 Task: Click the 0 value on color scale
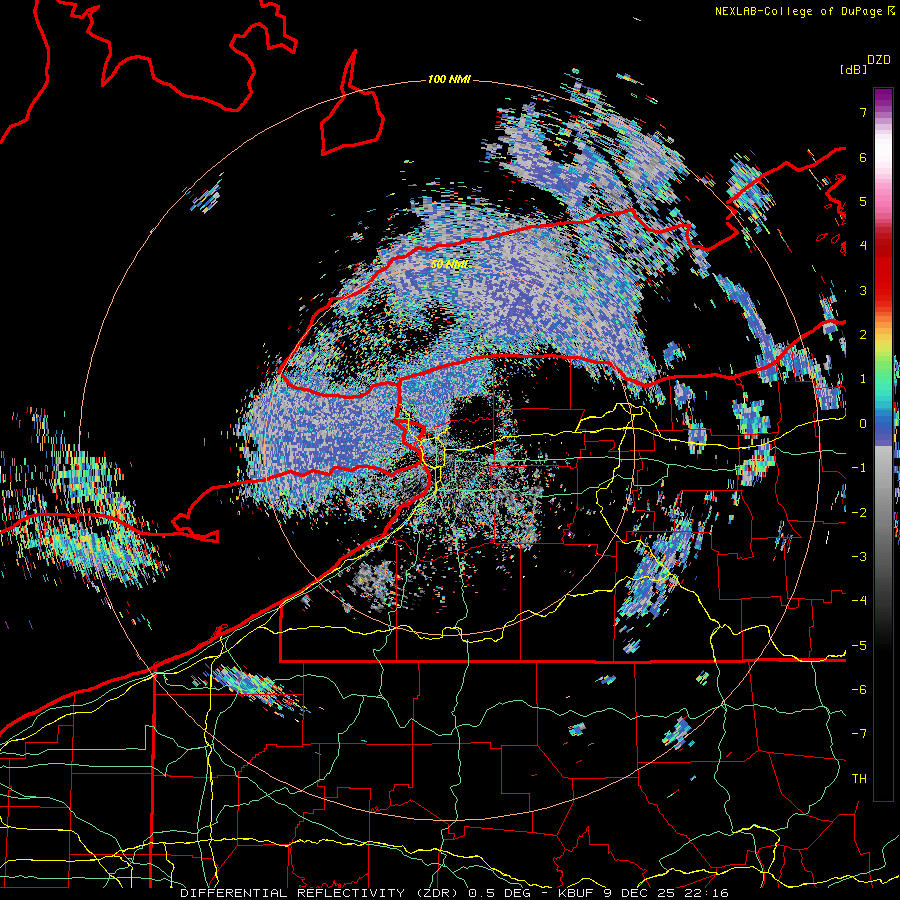(863, 424)
